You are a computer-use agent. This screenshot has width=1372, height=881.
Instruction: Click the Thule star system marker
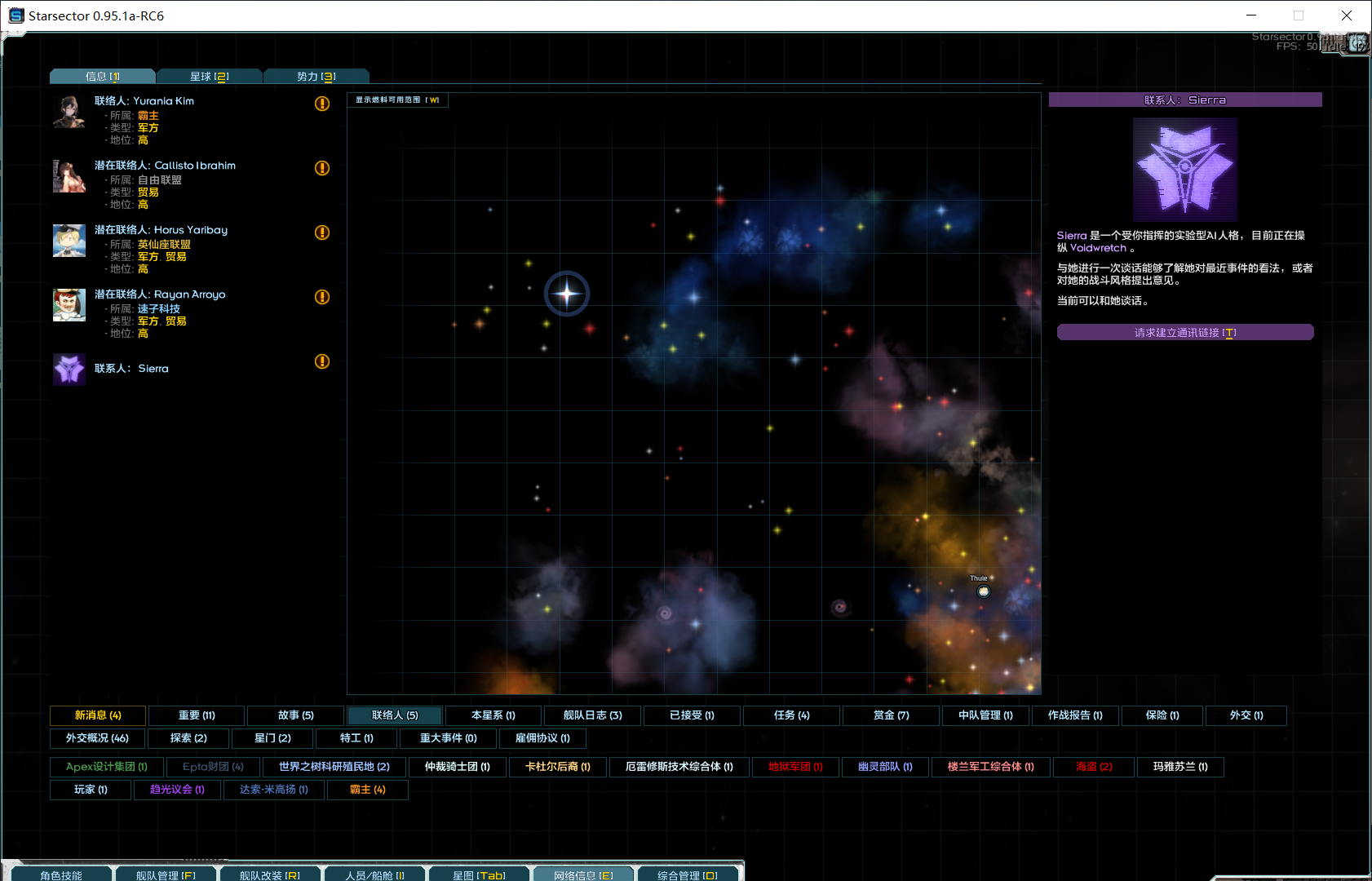point(983,591)
